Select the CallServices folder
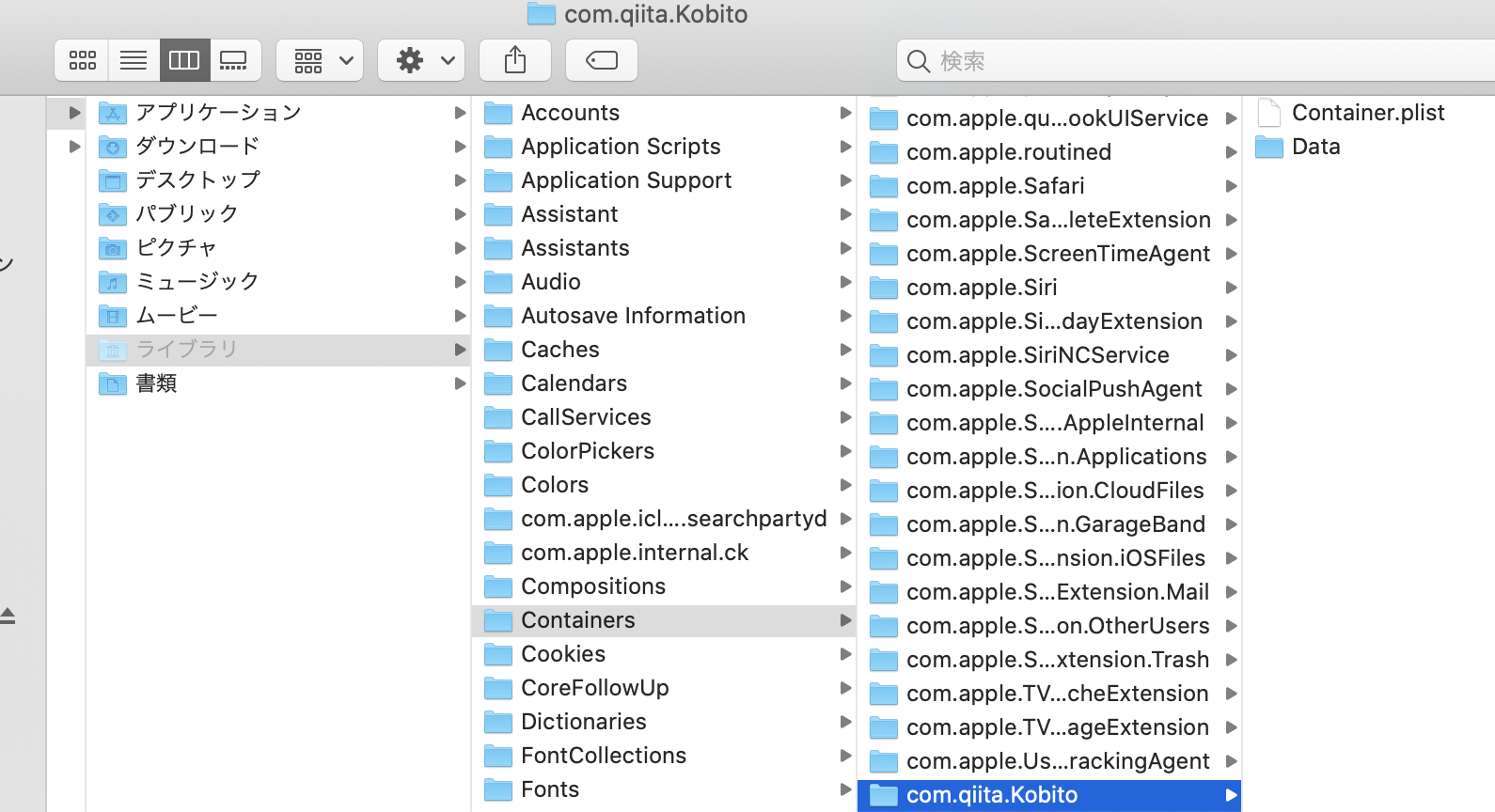Image resolution: width=1495 pixels, height=812 pixels. [x=664, y=417]
